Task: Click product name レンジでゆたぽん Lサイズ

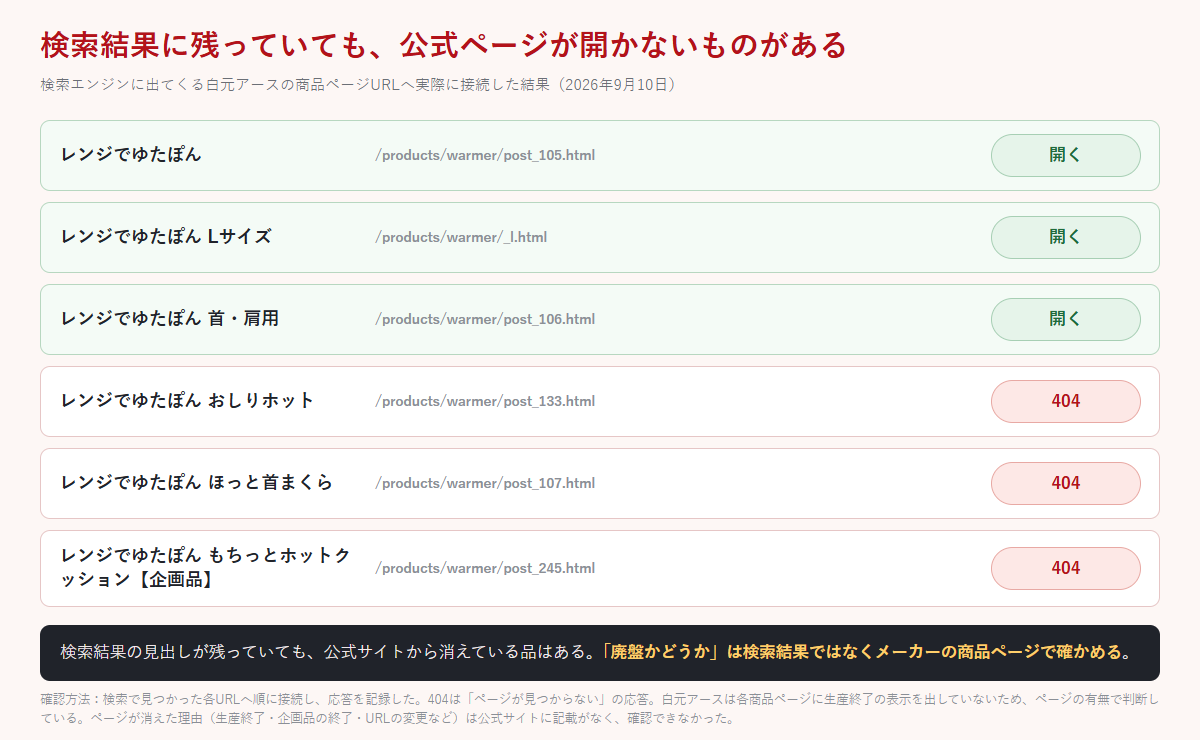Action: point(166,237)
